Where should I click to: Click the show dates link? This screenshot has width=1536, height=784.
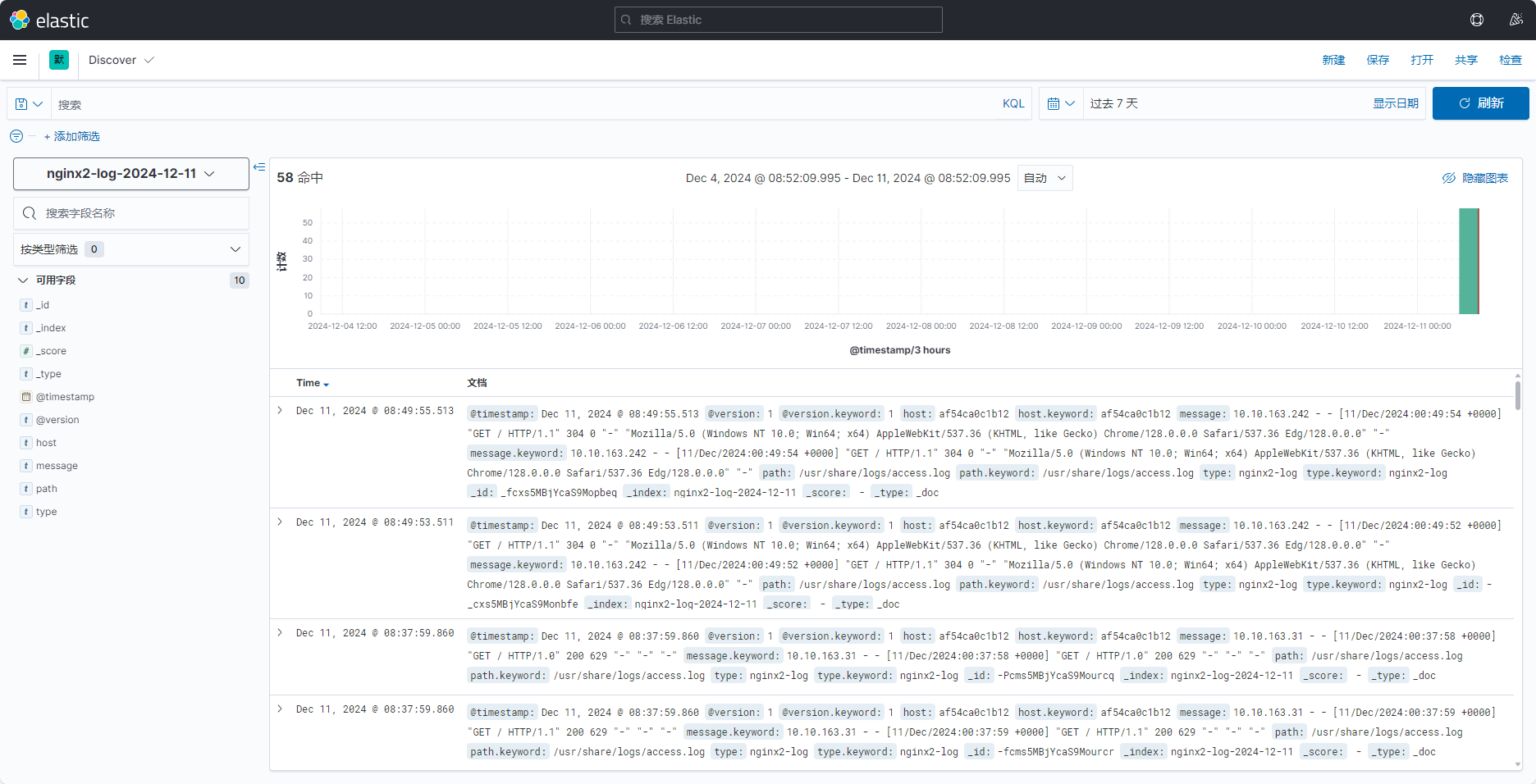(x=1396, y=103)
